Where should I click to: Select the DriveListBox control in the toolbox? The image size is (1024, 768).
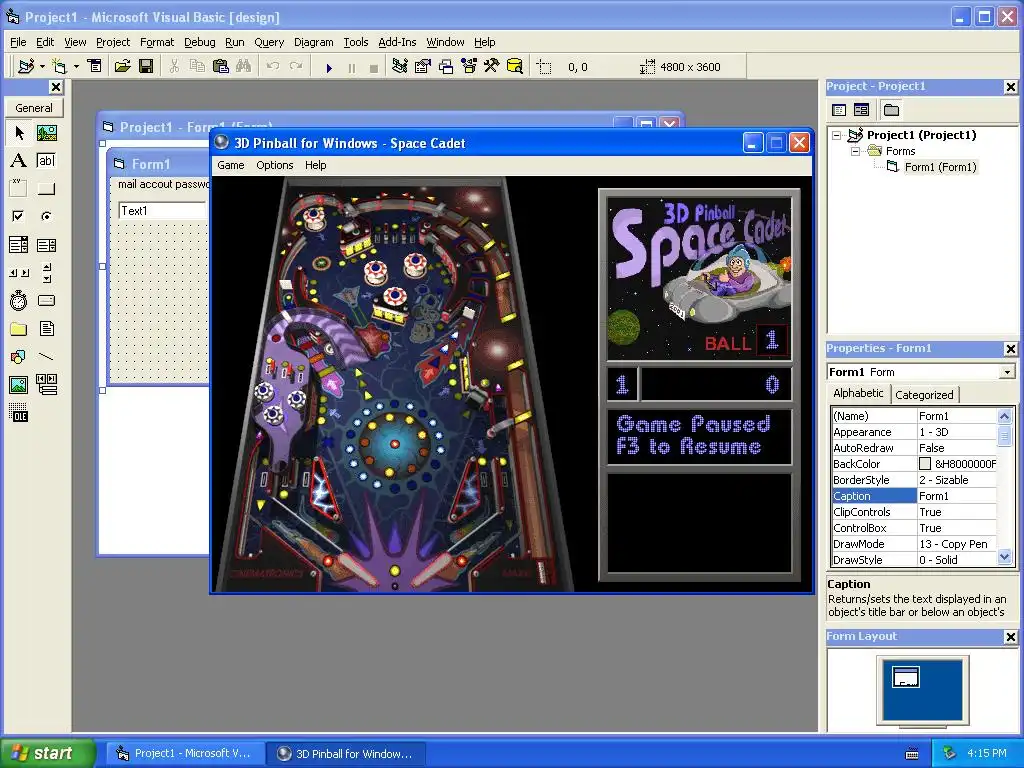[46, 300]
